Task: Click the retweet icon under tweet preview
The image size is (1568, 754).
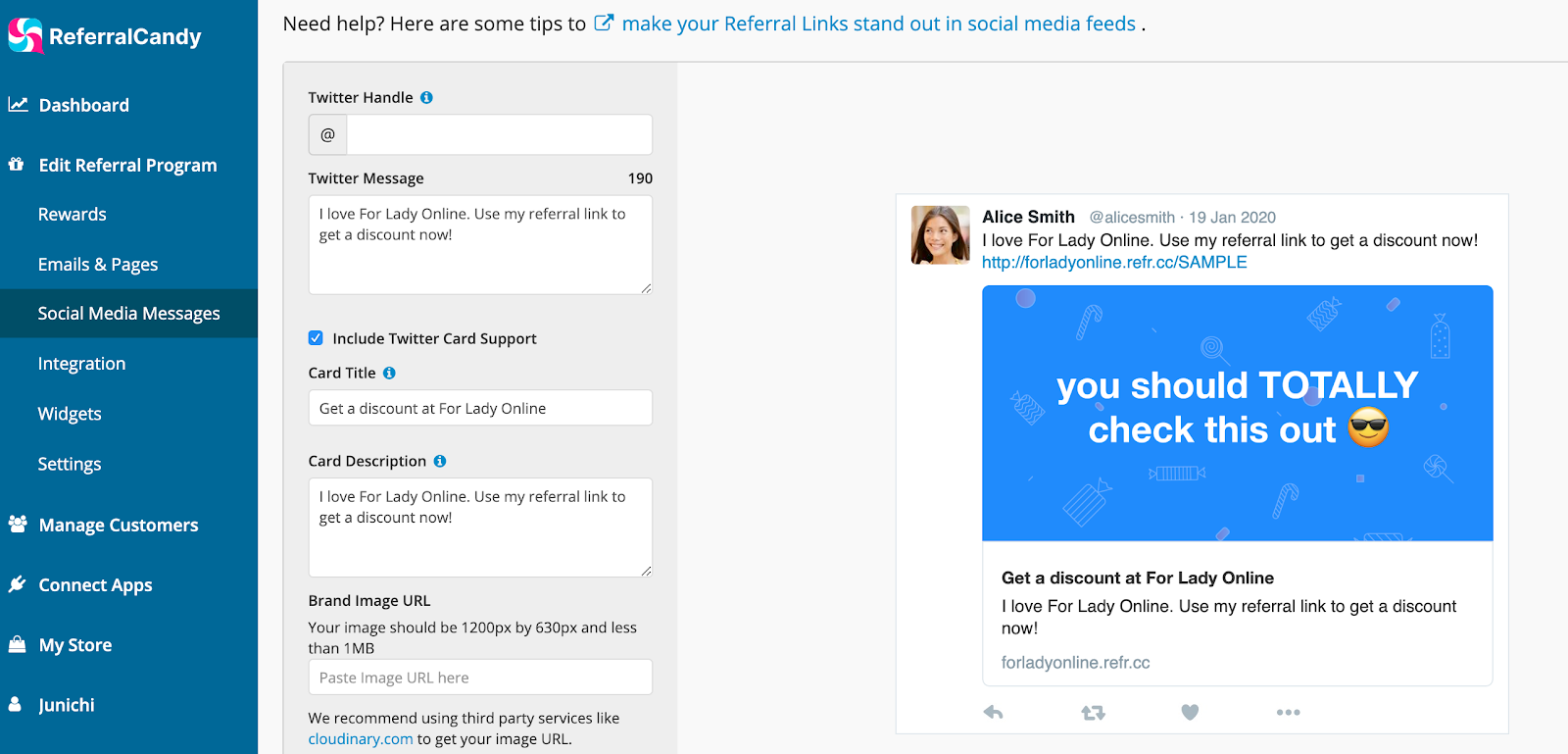Action: 1093,713
